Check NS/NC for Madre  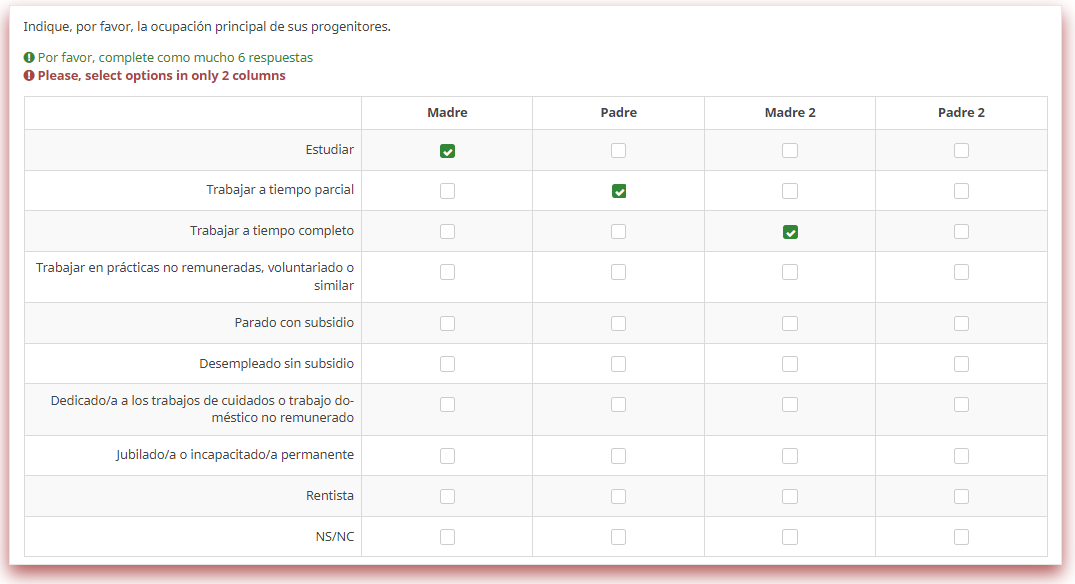[447, 537]
